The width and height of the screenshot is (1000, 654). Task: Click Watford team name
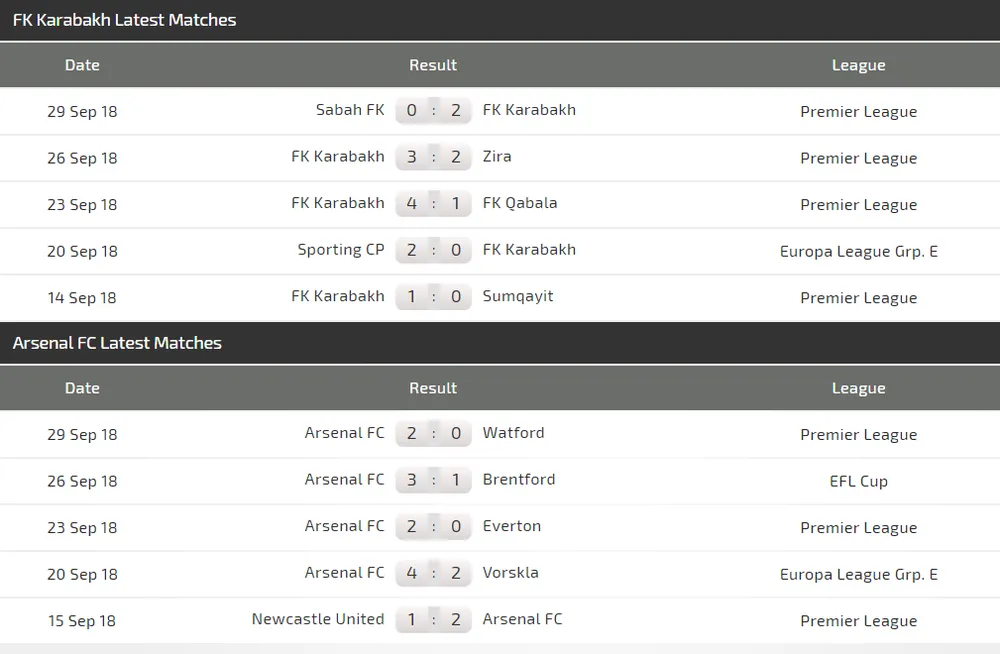(513, 433)
